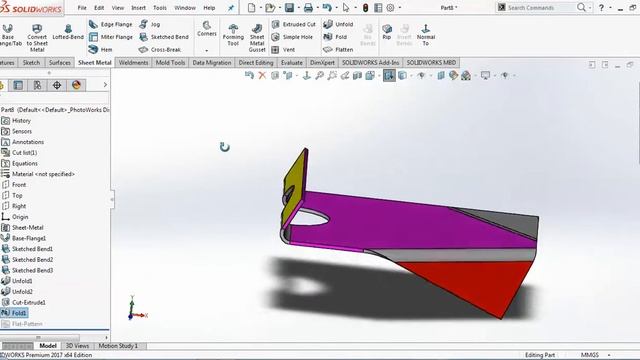Open the Insert menu
This screenshot has width=640, height=360.
[138, 8]
